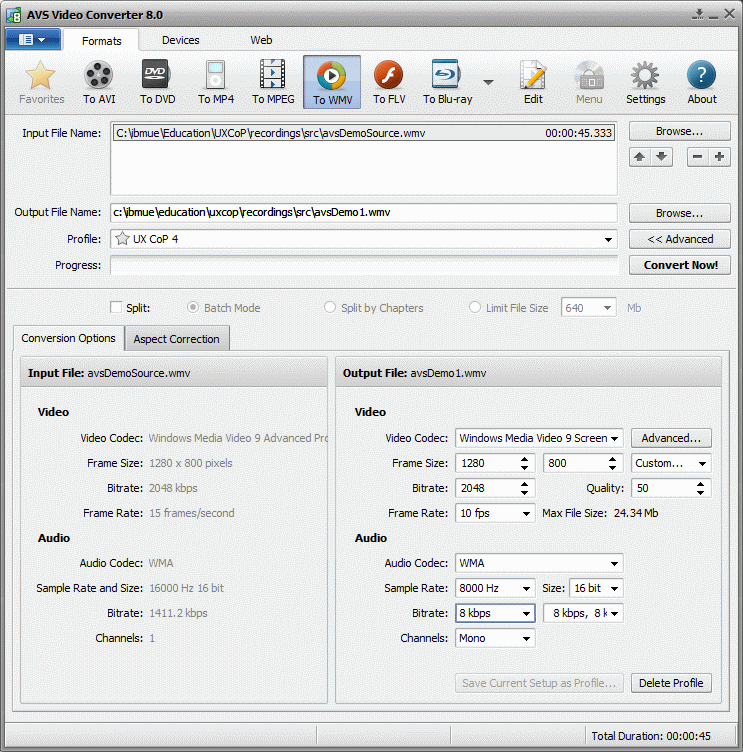Open the blue application menu button
Screen dimensions: 743x752
33,39
